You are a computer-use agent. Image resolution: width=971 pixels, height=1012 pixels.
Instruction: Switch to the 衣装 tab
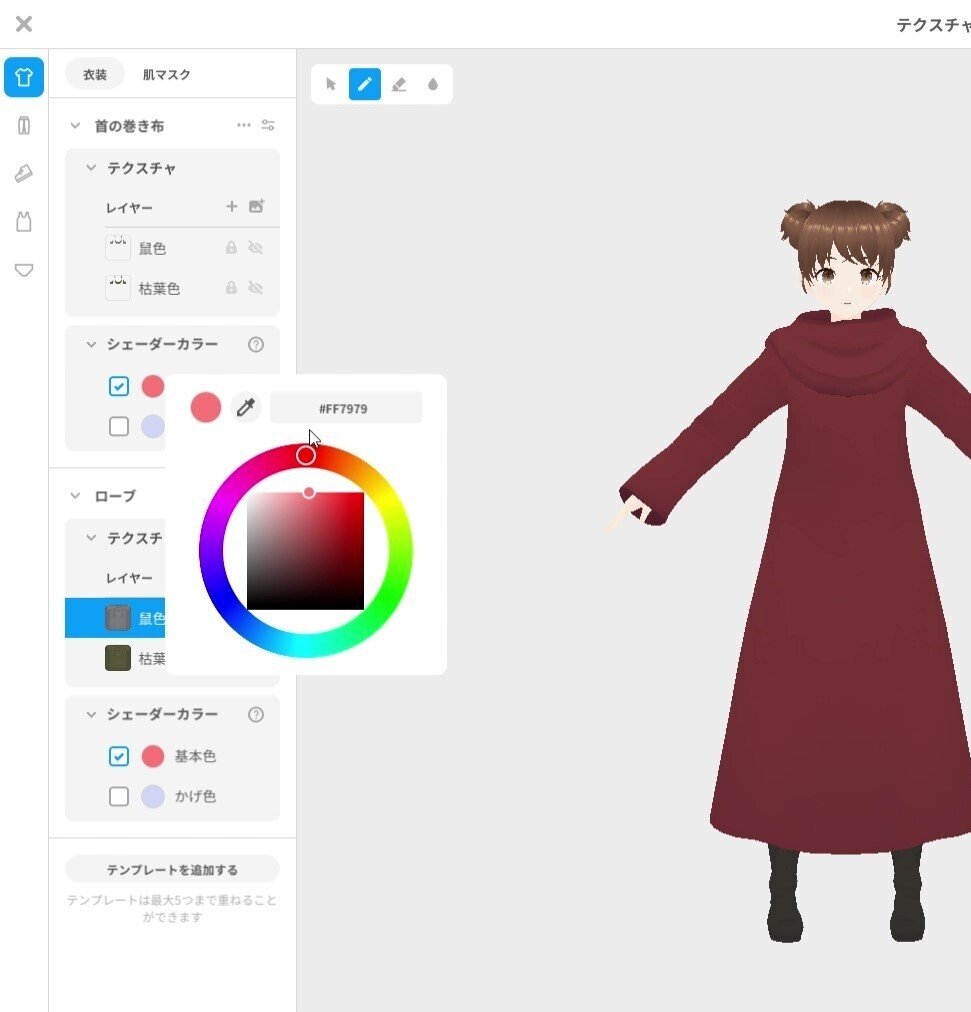coord(95,74)
